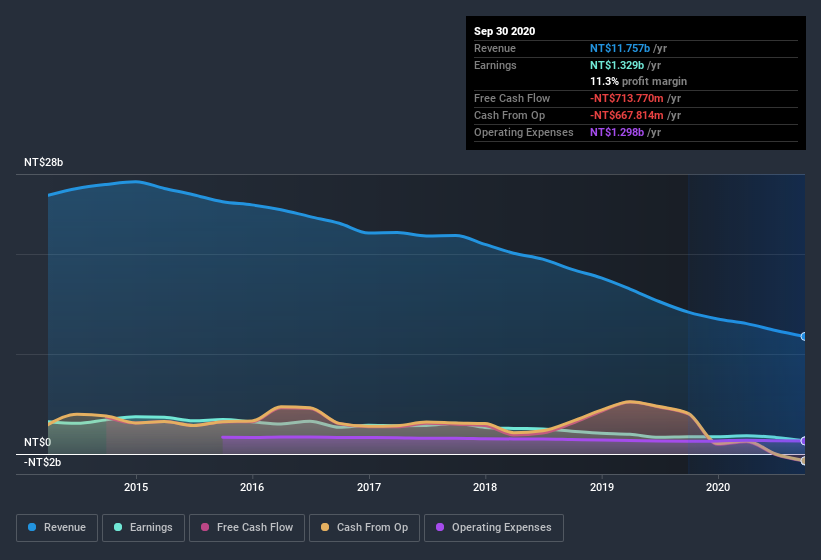Click the purple Operating Expenses endpoint marker
The height and width of the screenshot is (560, 821).
[x=804, y=441]
